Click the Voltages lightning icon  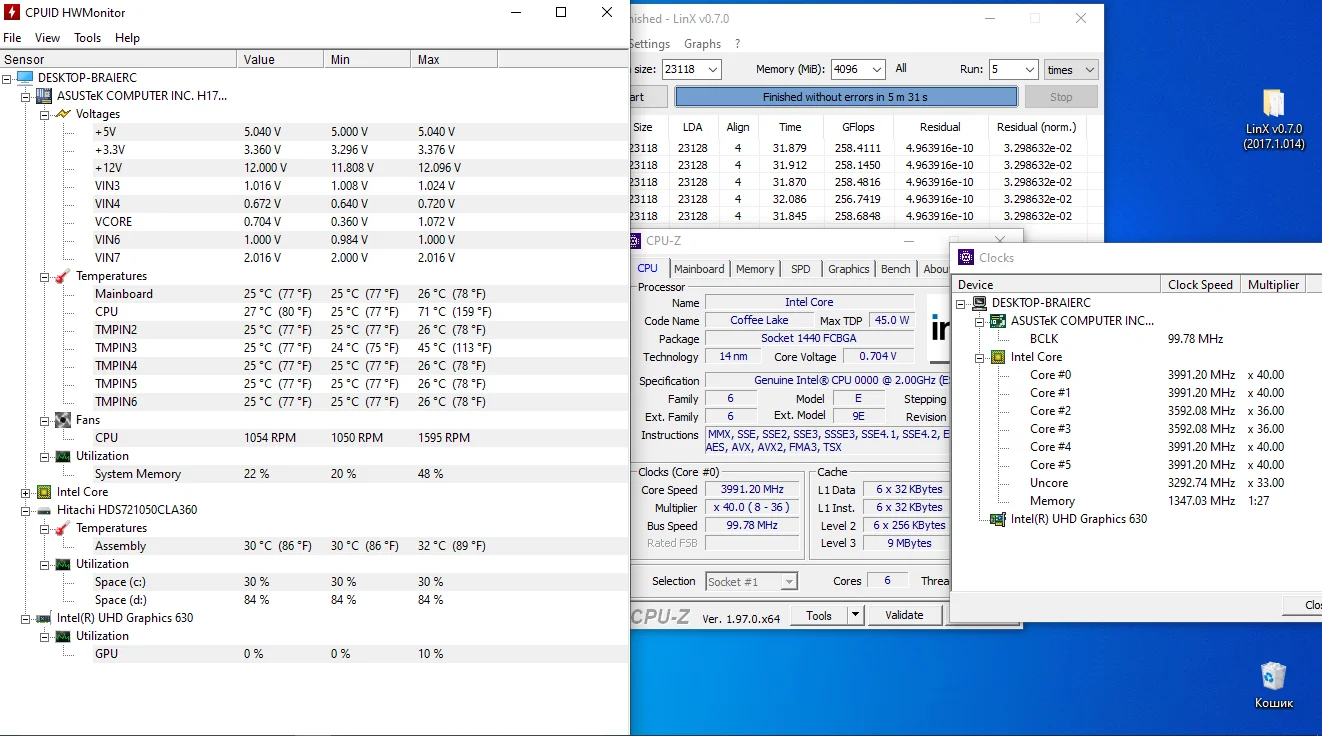point(63,114)
